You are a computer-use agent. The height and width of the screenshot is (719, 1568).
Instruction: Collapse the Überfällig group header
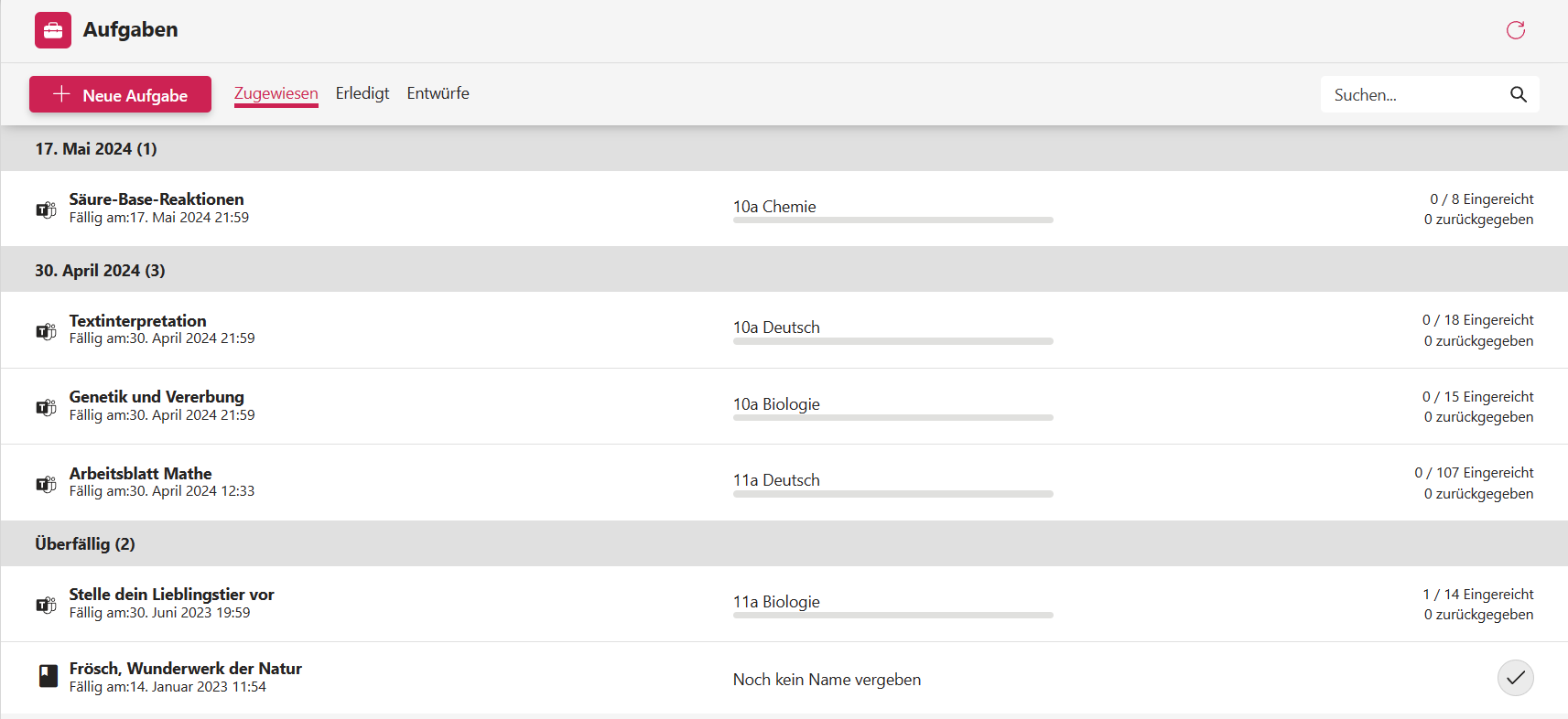coord(85,544)
